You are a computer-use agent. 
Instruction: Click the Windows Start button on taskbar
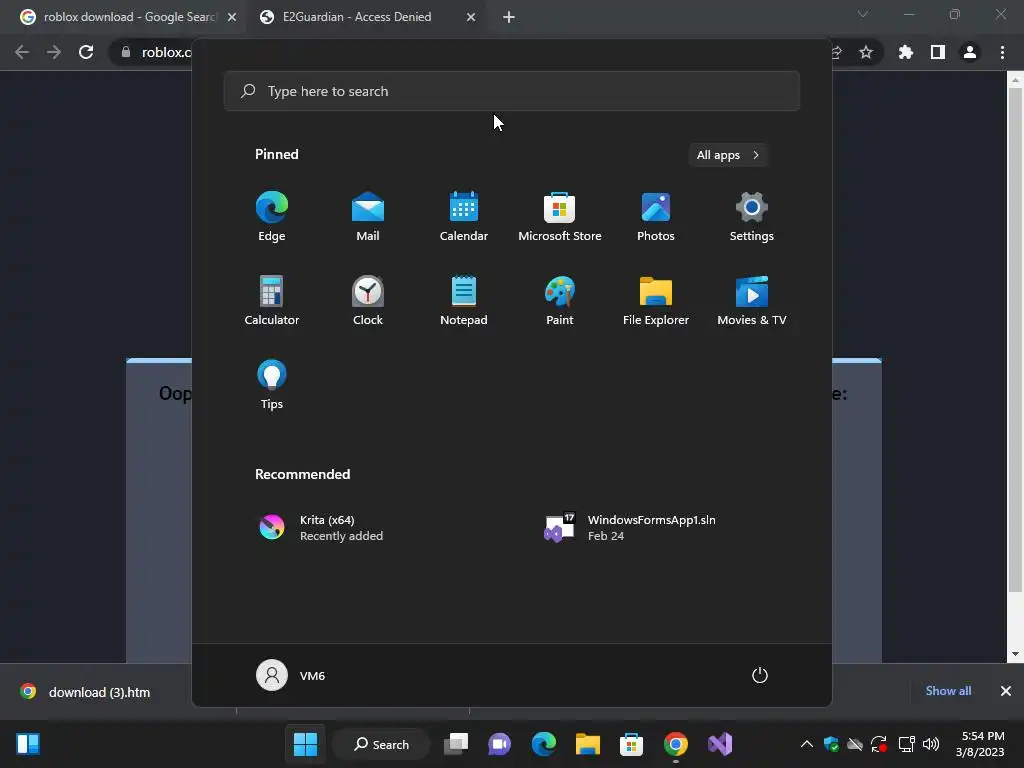tap(305, 744)
